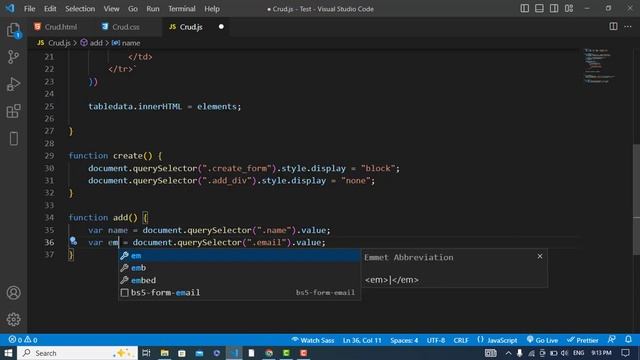Open Chrome from the taskbar
The height and width of the screenshot is (360, 640).
click(x=269, y=353)
